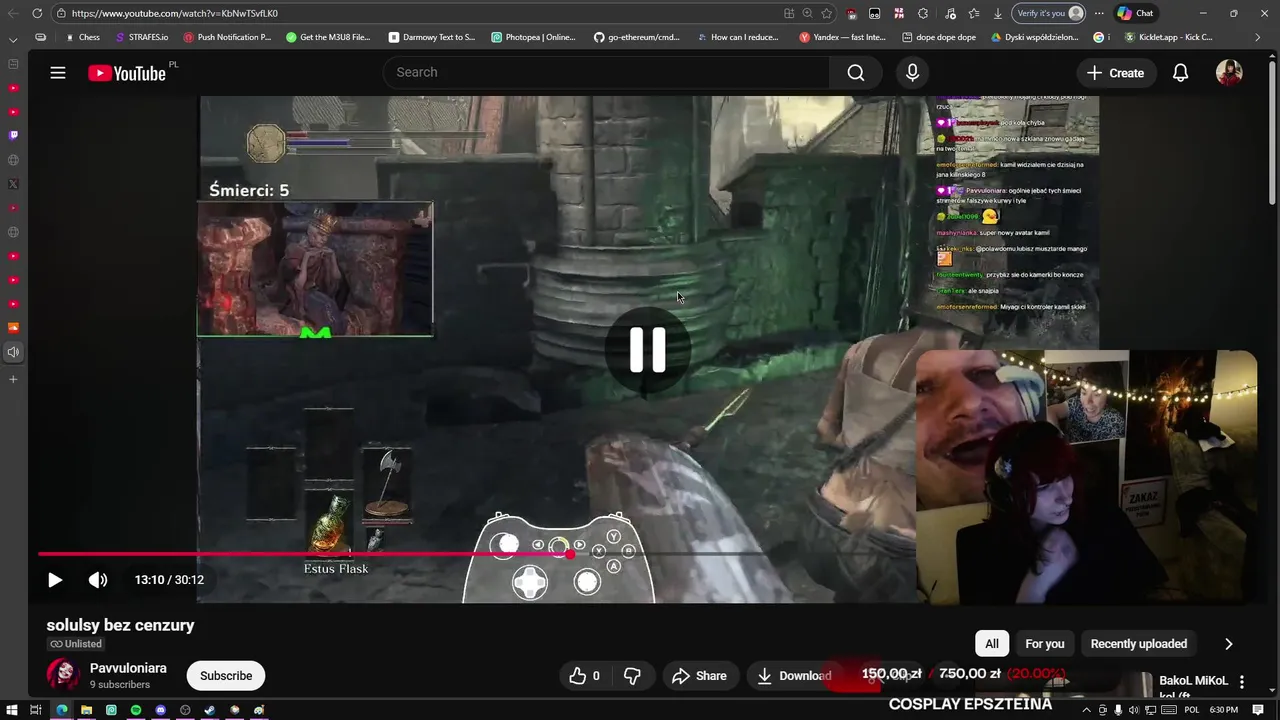Click the Create video button
This screenshot has width=1280, height=720.
pyautogui.click(x=1115, y=73)
